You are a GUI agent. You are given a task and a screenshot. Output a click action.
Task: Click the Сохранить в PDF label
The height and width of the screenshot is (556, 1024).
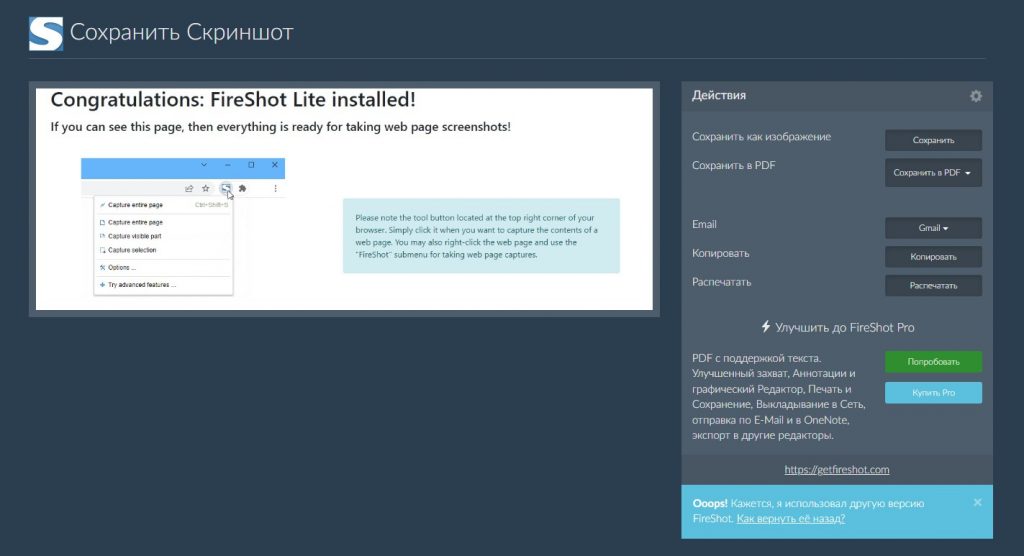click(733, 165)
